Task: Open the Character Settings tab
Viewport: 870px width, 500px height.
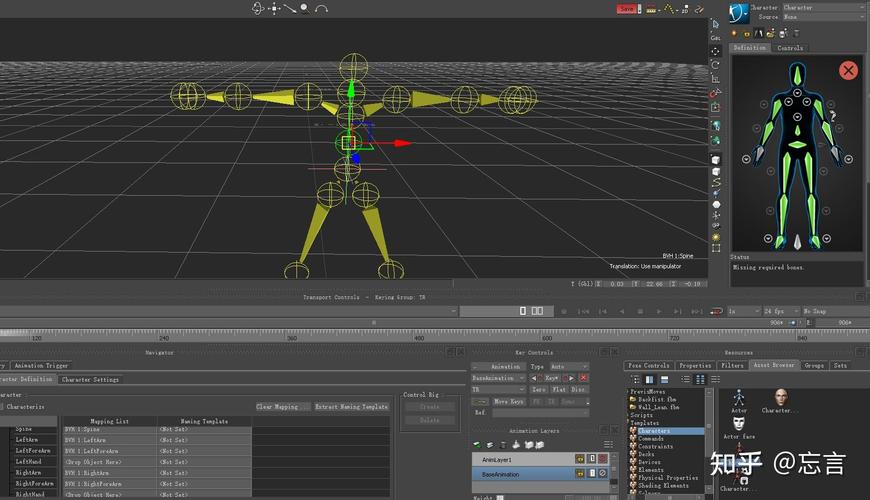Action: point(90,380)
